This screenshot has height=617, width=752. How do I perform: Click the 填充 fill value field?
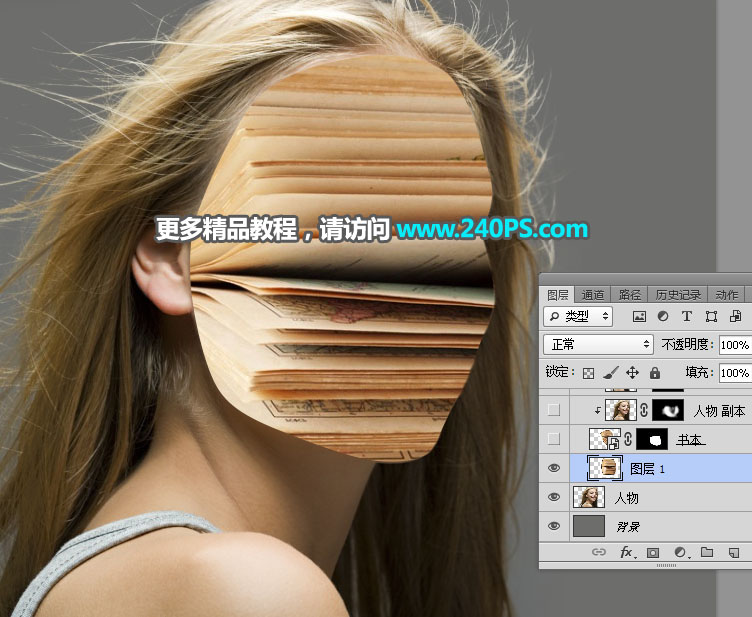click(x=735, y=373)
